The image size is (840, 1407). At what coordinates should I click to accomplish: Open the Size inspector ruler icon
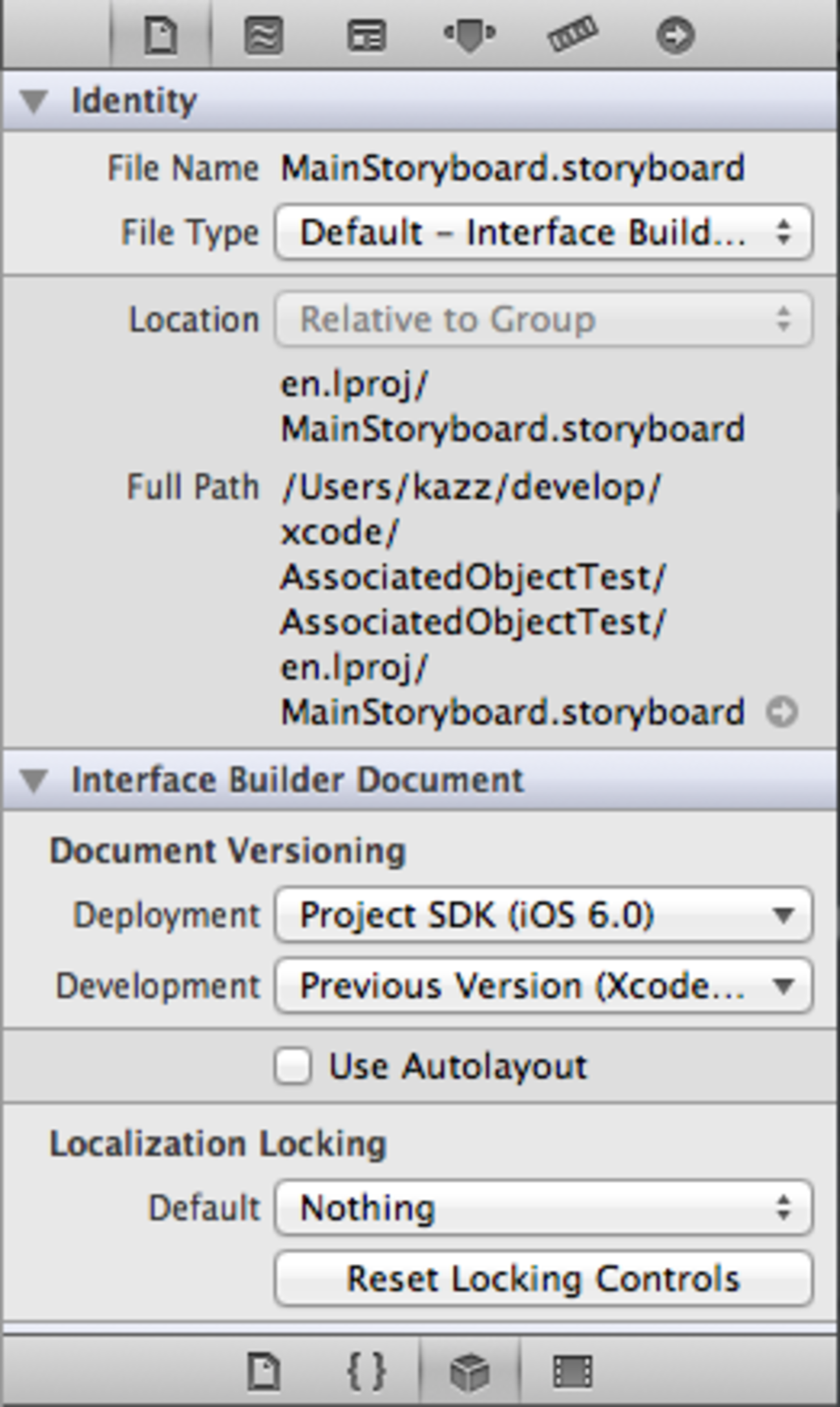coord(572,35)
